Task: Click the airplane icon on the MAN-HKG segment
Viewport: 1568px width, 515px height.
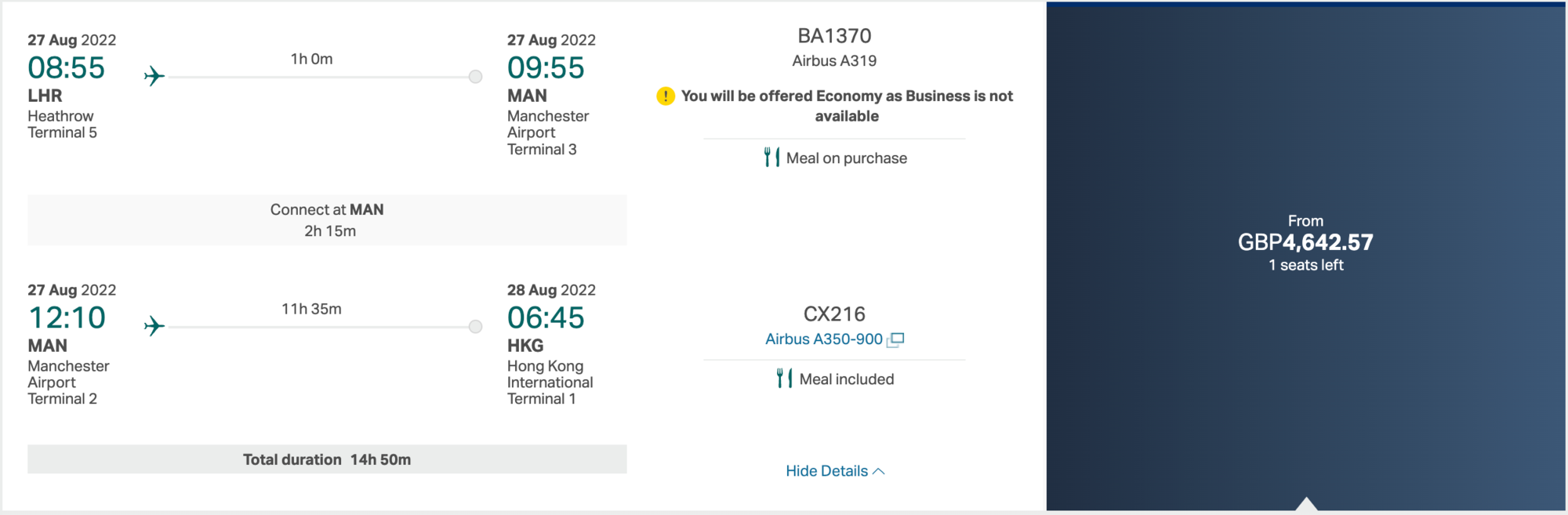Action: (154, 327)
